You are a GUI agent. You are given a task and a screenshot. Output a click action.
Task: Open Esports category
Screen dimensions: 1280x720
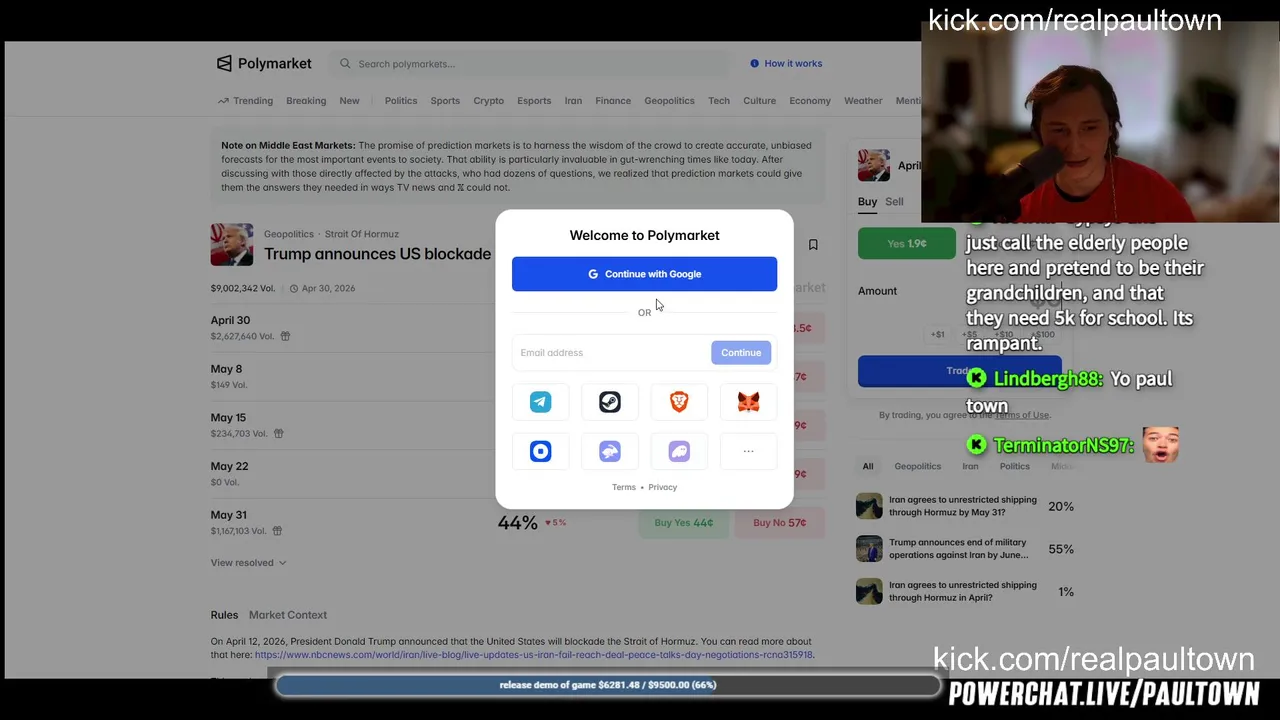point(534,101)
